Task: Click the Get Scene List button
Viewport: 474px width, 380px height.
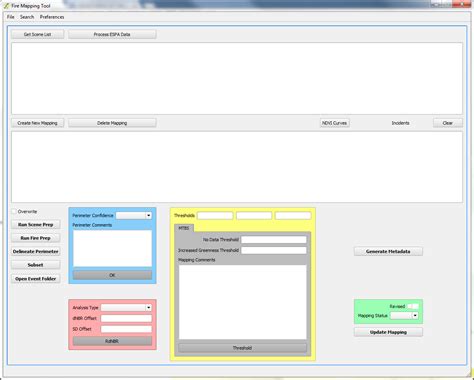Action: pos(37,34)
